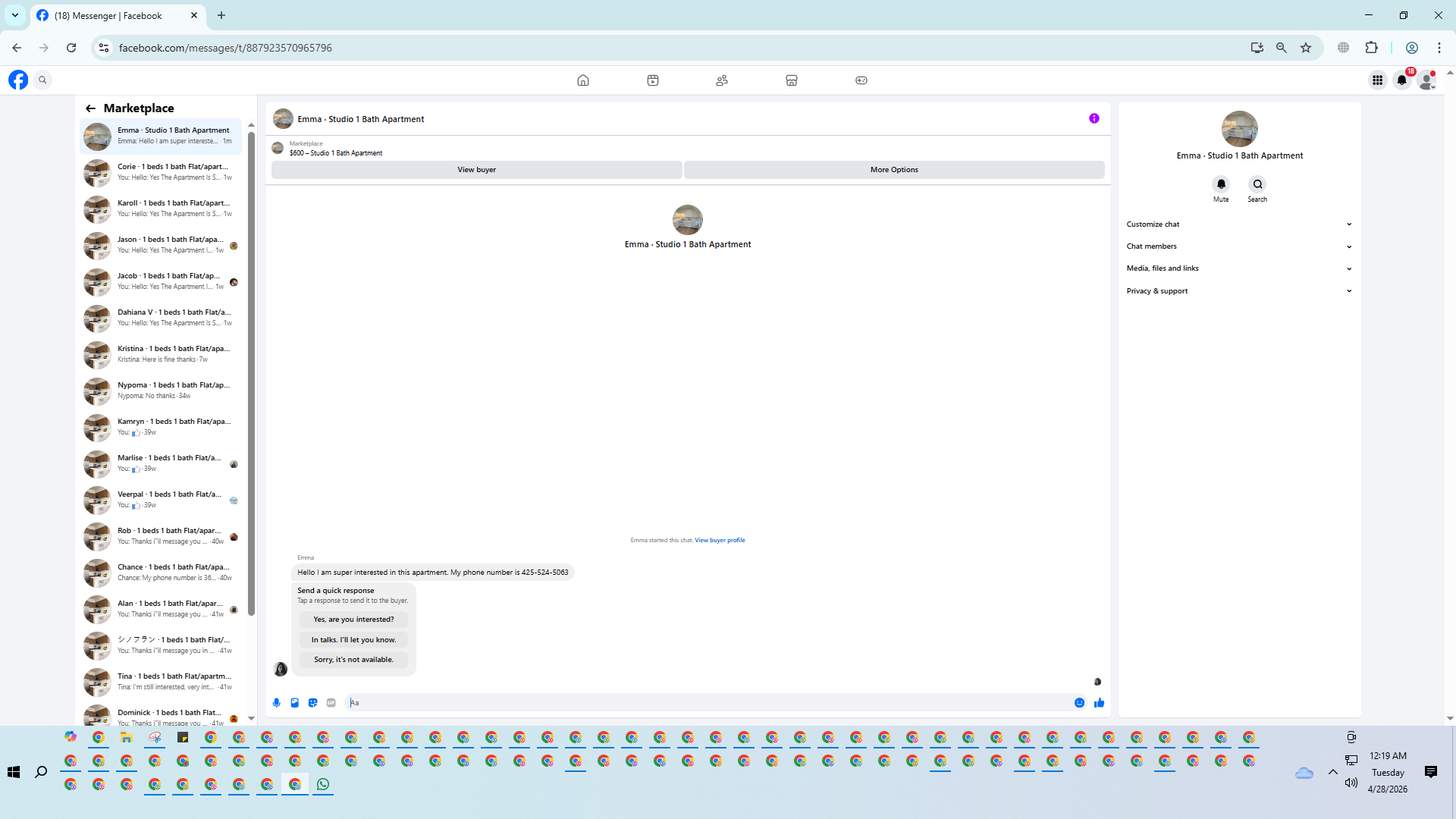Open the Facebook home logo
Viewport: 1456px width, 819px height.
(x=18, y=80)
